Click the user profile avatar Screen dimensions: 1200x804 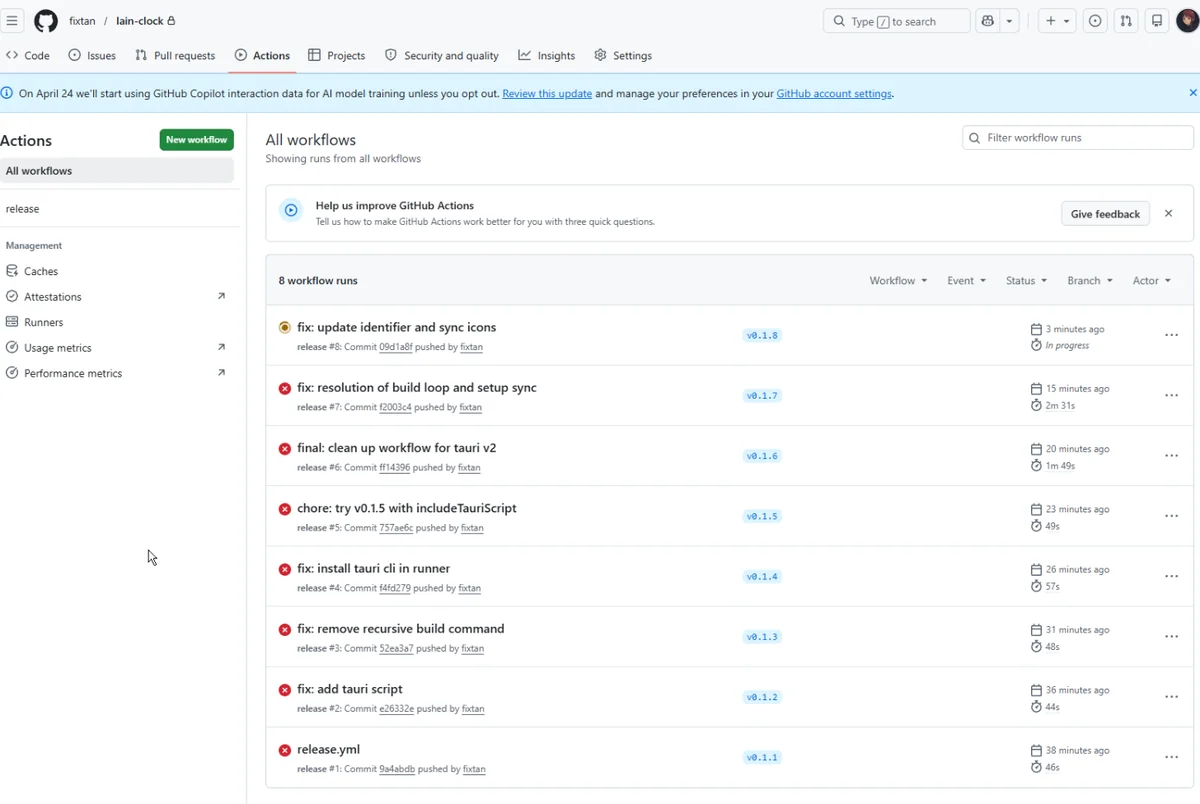tap(1187, 21)
